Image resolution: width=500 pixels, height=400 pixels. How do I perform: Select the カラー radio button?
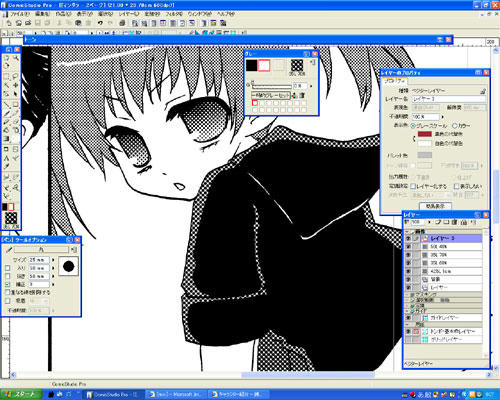tap(454, 126)
